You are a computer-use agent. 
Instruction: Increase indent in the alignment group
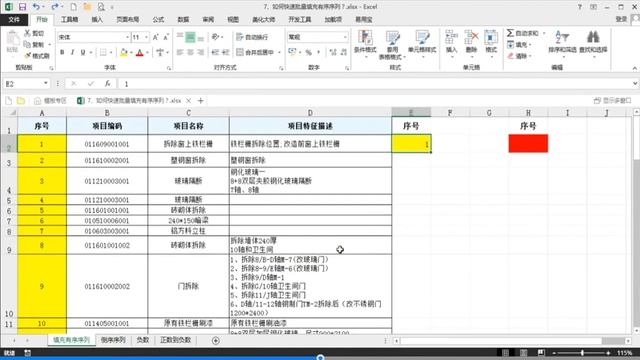(x=226, y=52)
